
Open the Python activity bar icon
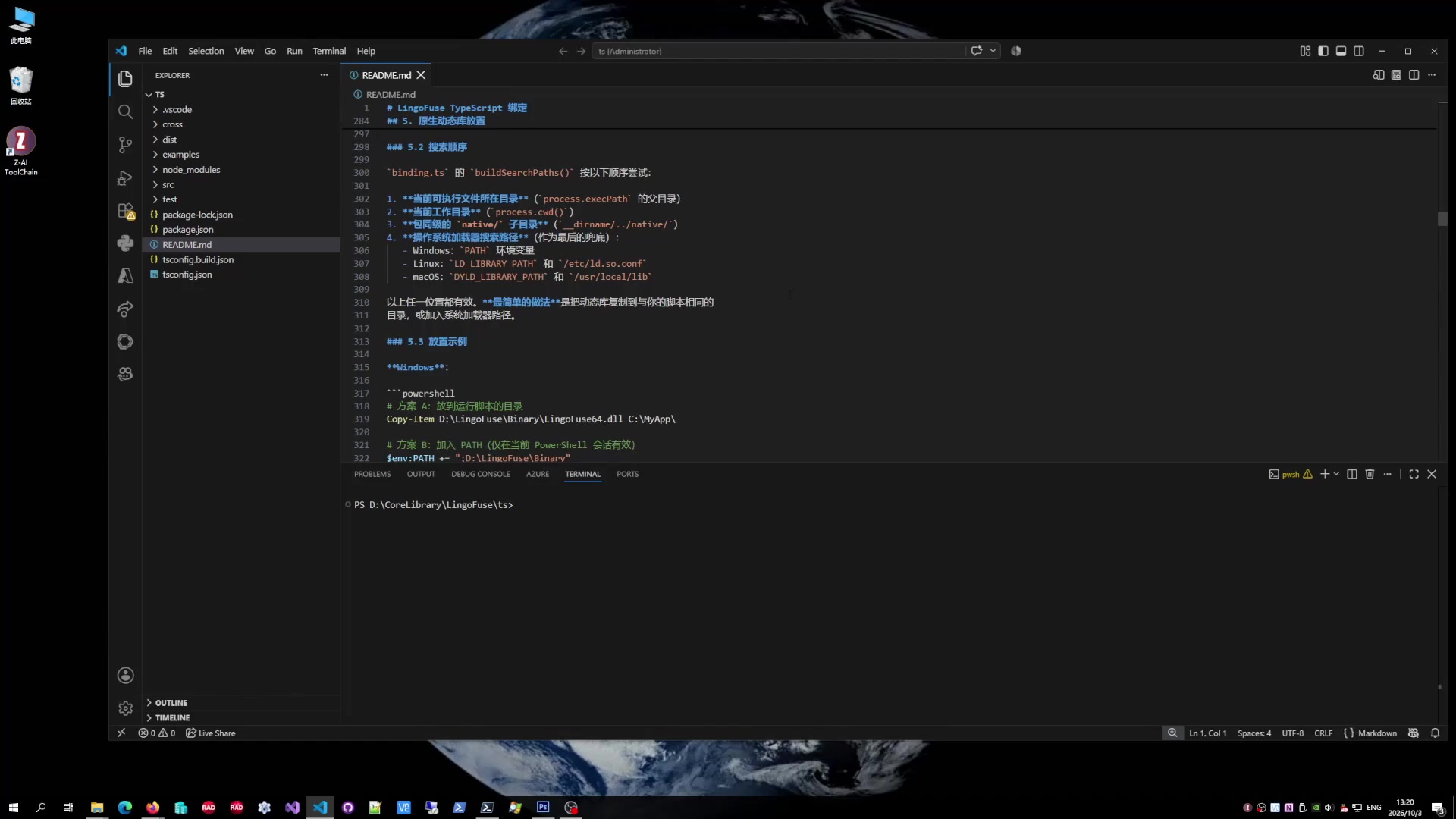coord(125,243)
